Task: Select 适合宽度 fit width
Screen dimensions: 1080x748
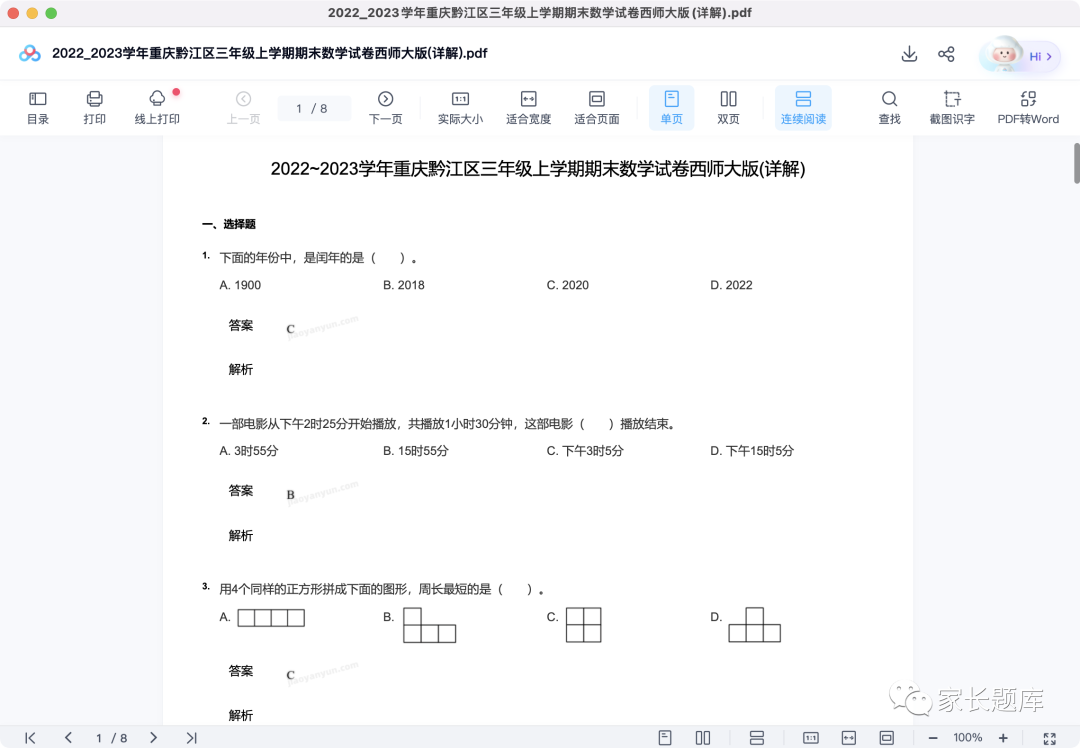Action: pyautogui.click(x=528, y=108)
